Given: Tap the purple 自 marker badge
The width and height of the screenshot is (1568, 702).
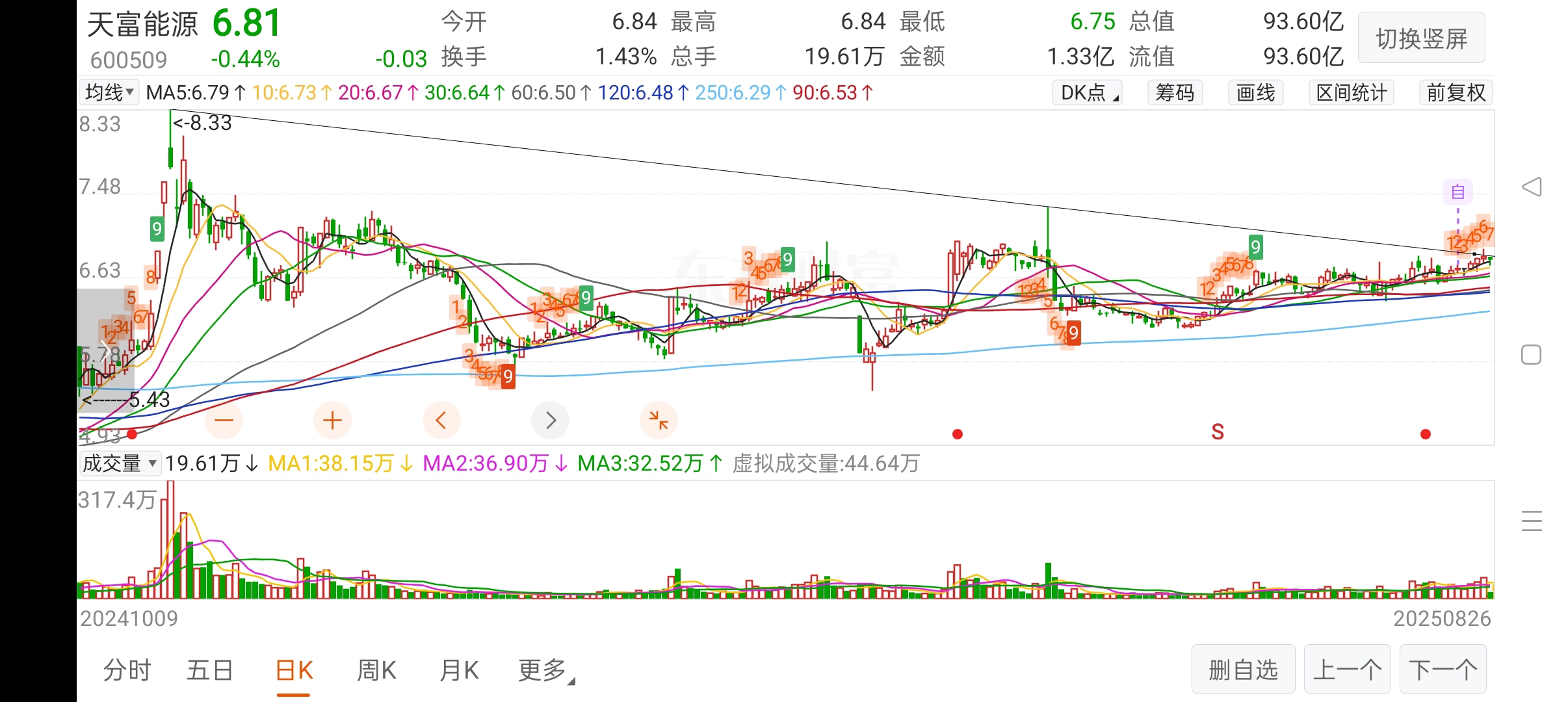Looking at the screenshot, I should [1458, 192].
